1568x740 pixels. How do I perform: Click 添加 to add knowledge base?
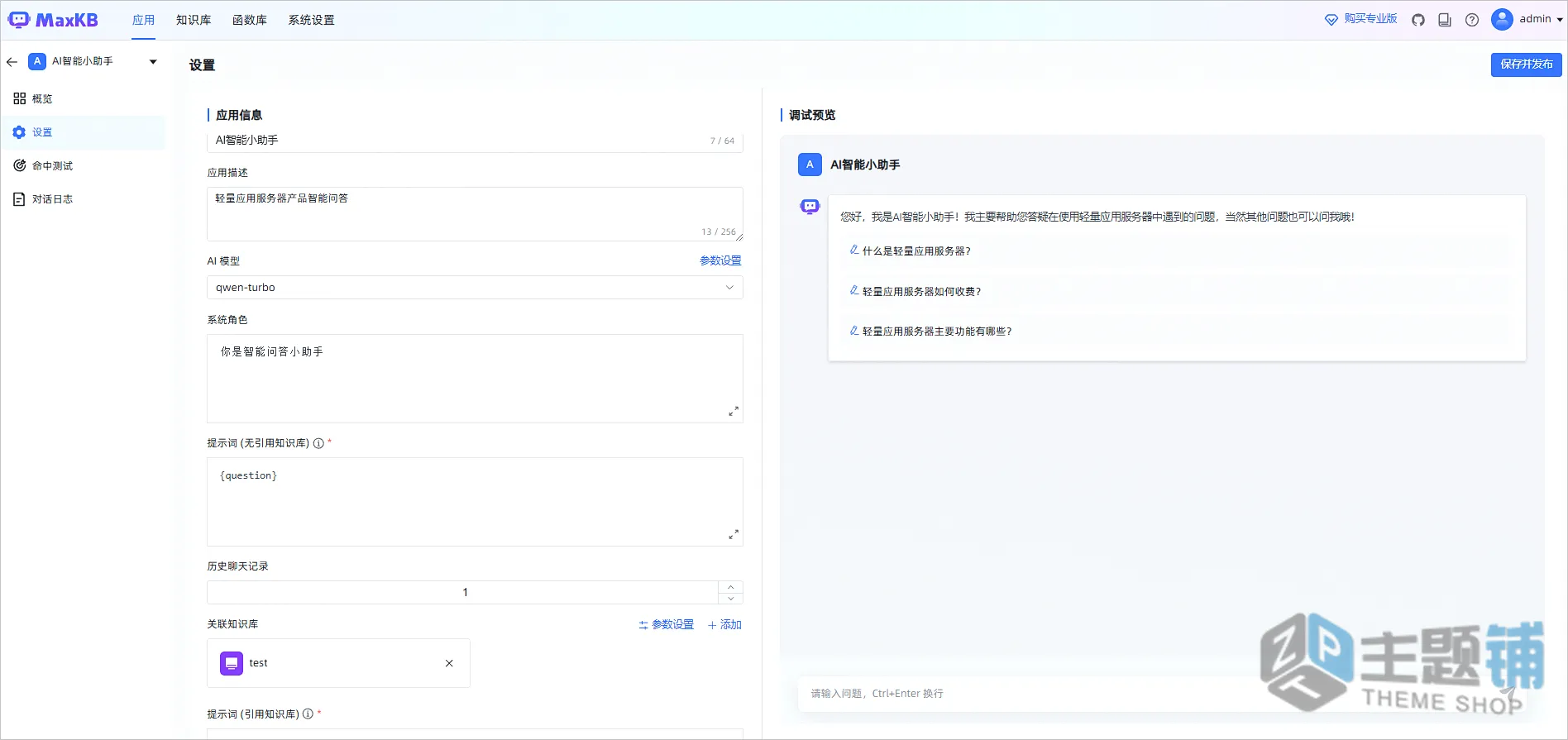[x=724, y=625]
